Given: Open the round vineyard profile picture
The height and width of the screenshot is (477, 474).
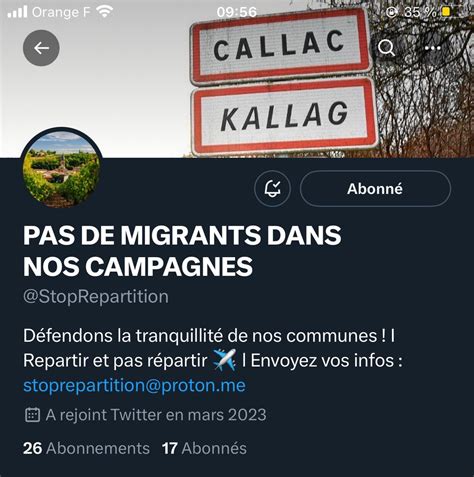Looking at the screenshot, I should click(61, 169).
